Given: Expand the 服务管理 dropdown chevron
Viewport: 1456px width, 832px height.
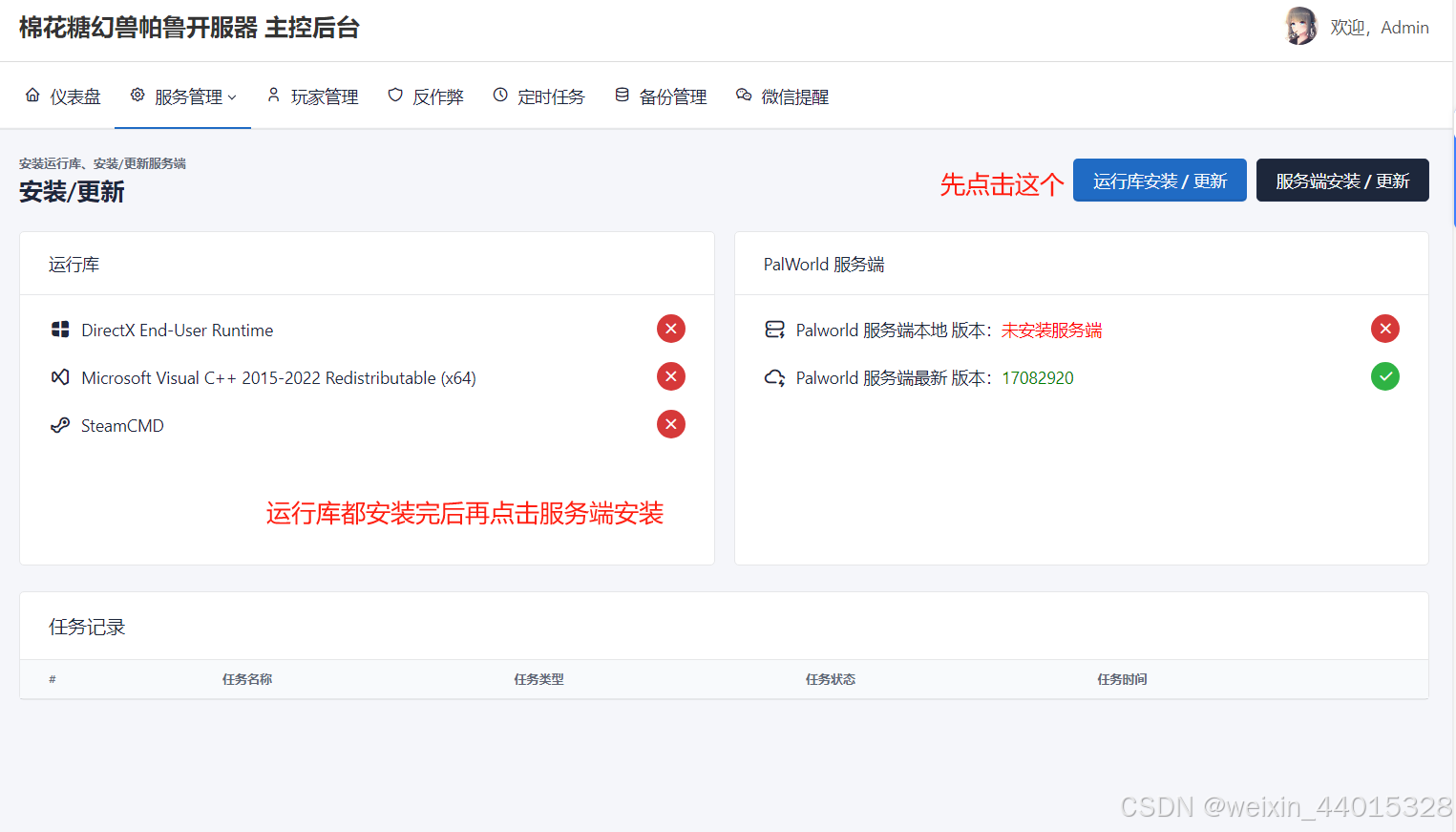Looking at the screenshot, I should coord(232,97).
